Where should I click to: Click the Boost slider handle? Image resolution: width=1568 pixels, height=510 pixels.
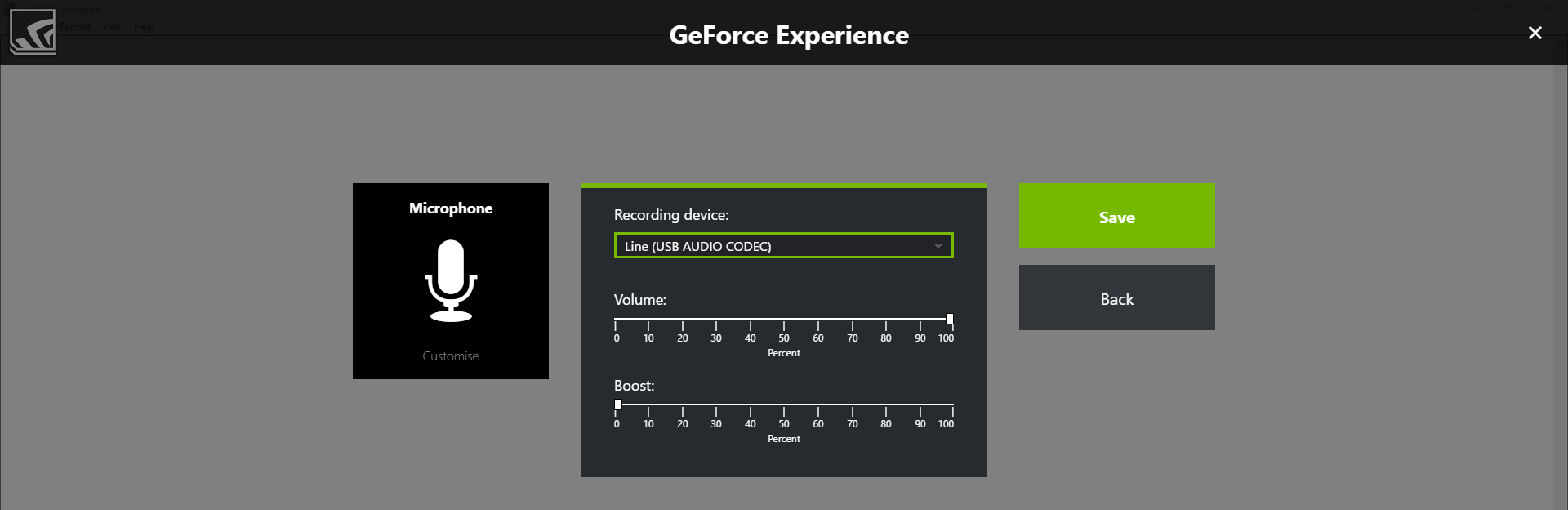pos(618,405)
